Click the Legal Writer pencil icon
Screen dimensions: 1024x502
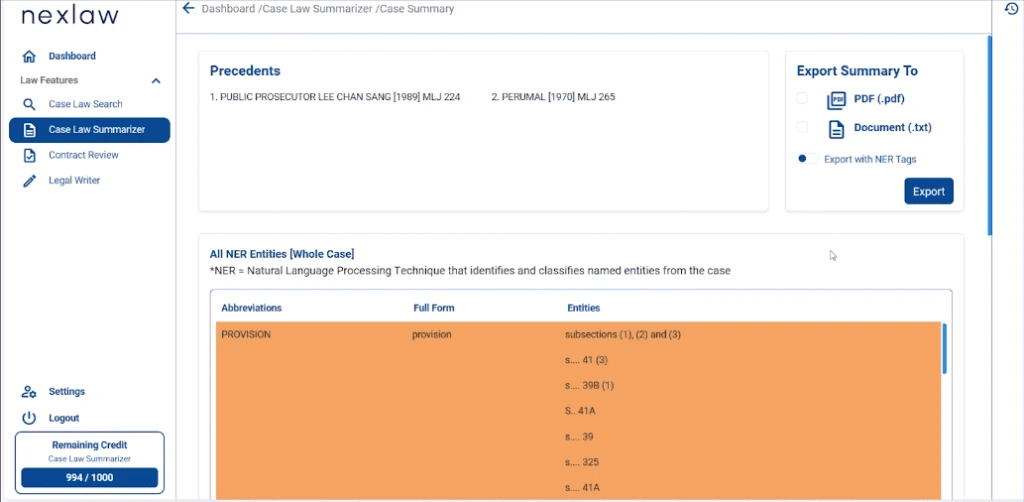pos(29,181)
